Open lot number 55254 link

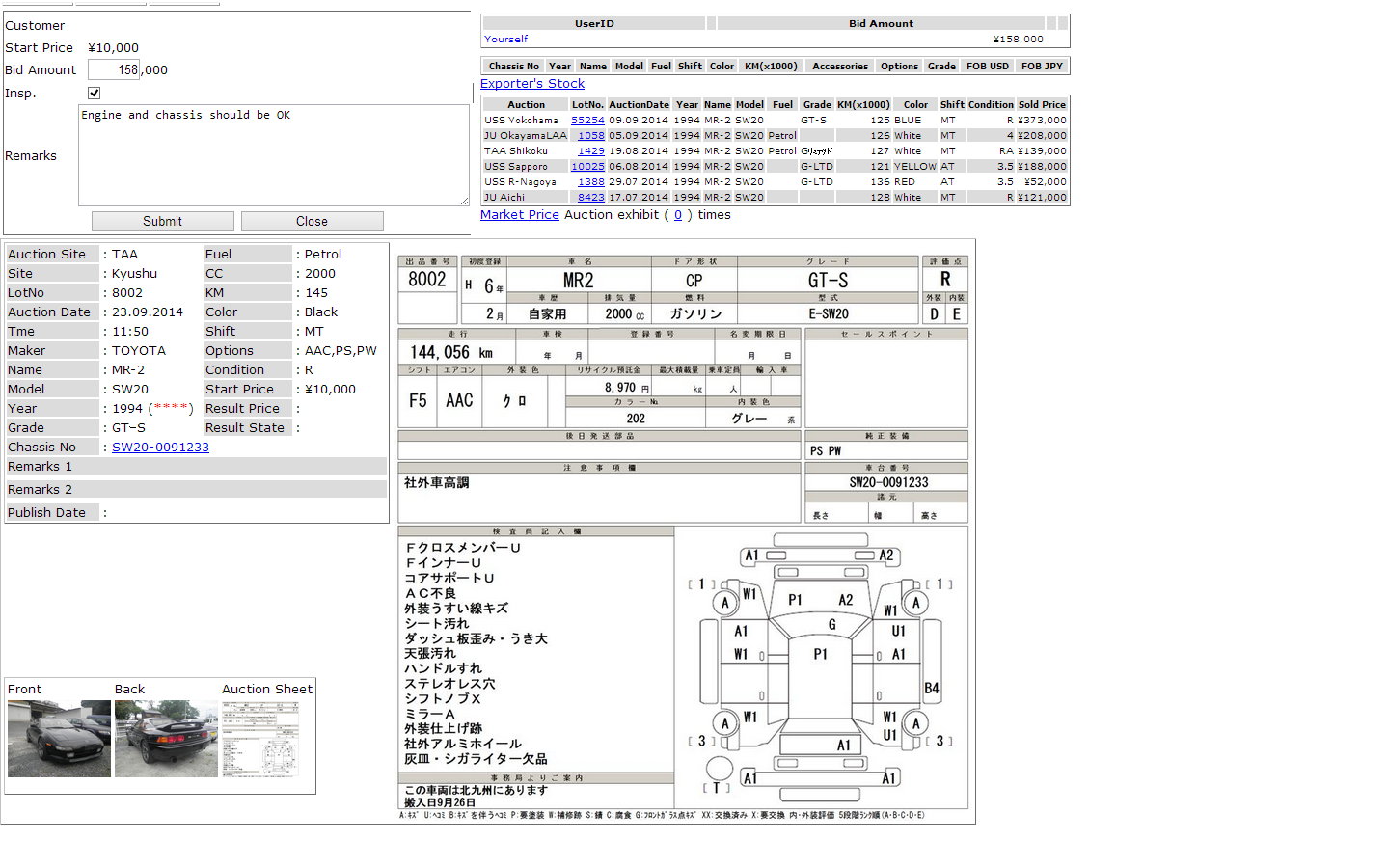(587, 121)
